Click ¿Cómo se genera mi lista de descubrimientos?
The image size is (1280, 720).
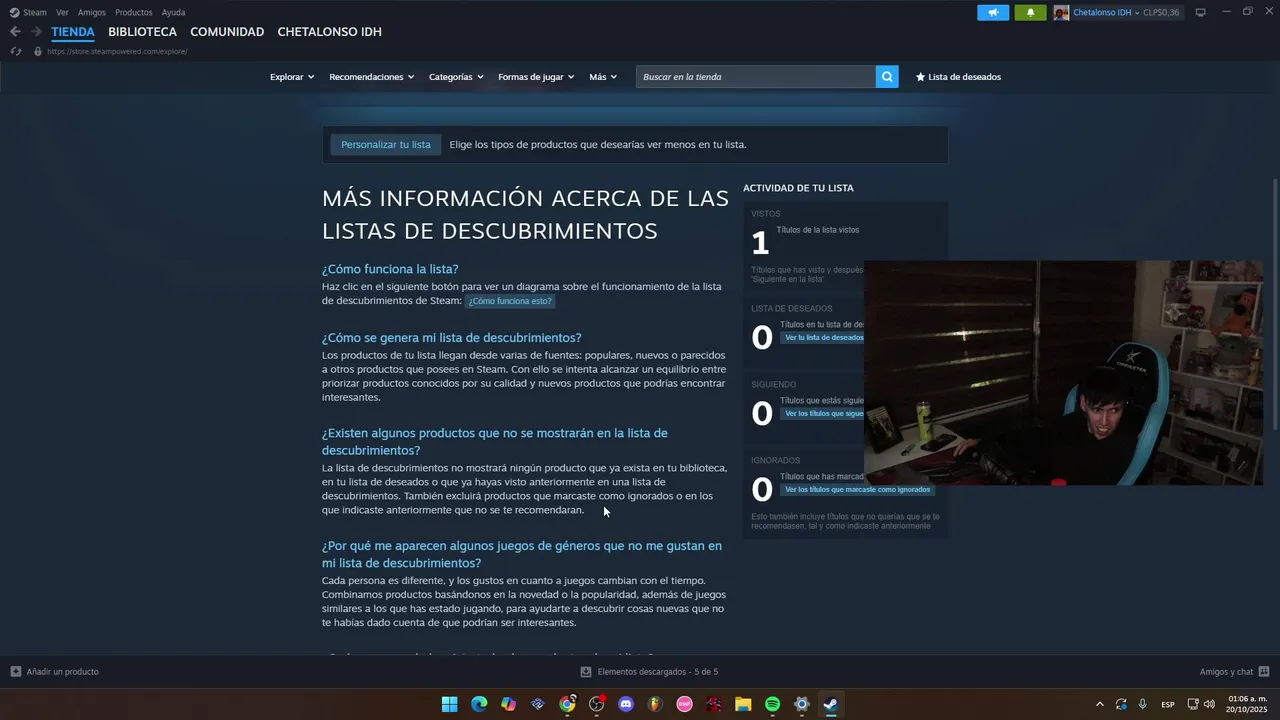coord(451,338)
